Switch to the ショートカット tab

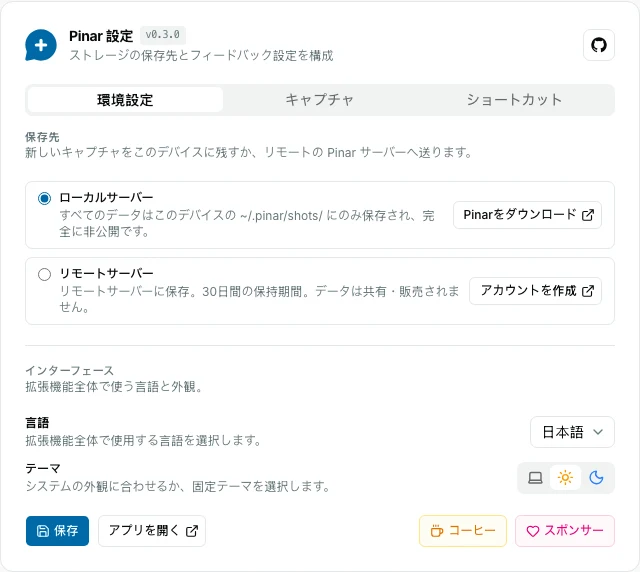click(x=514, y=100)
